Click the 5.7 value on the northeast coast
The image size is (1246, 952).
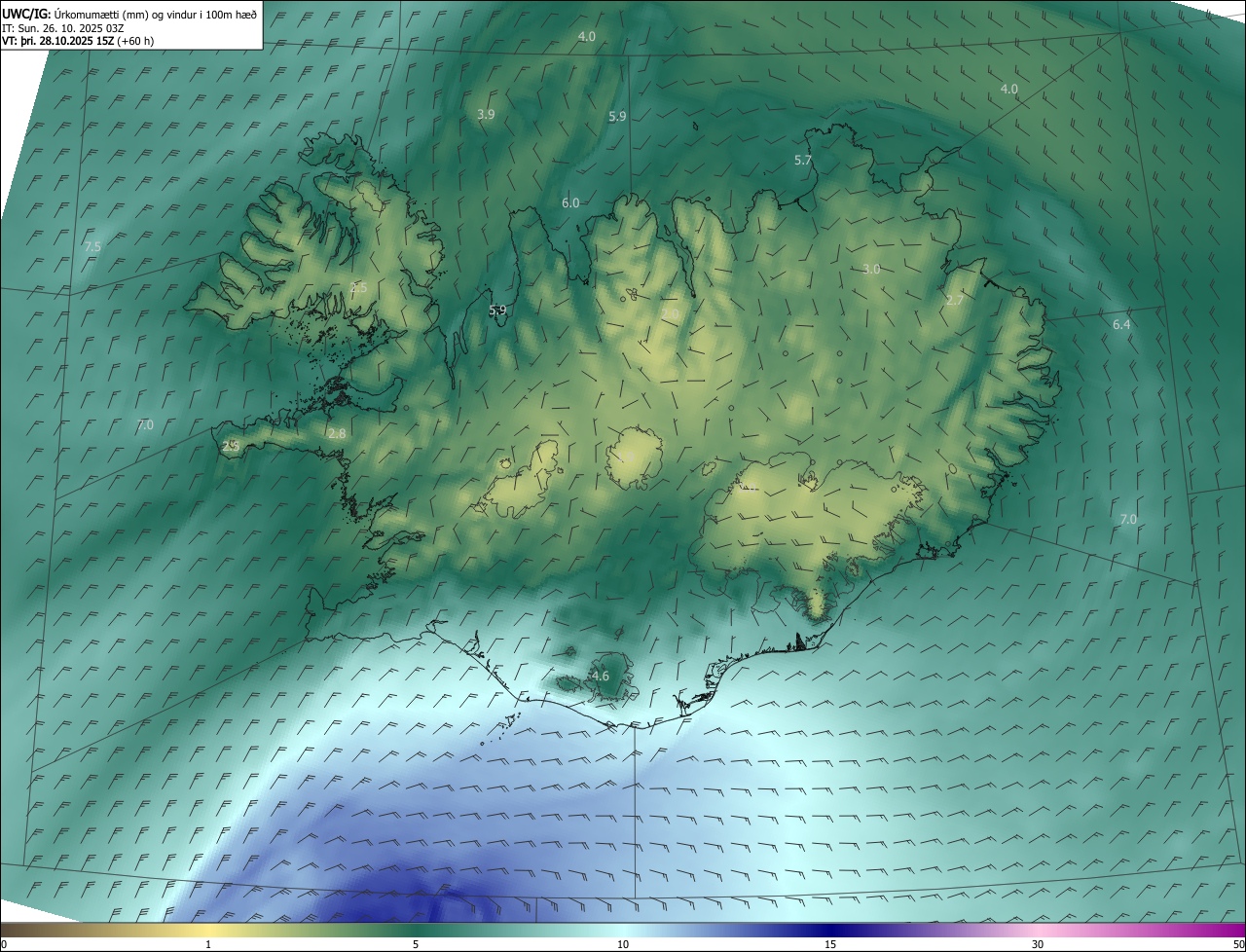[803, 160]
